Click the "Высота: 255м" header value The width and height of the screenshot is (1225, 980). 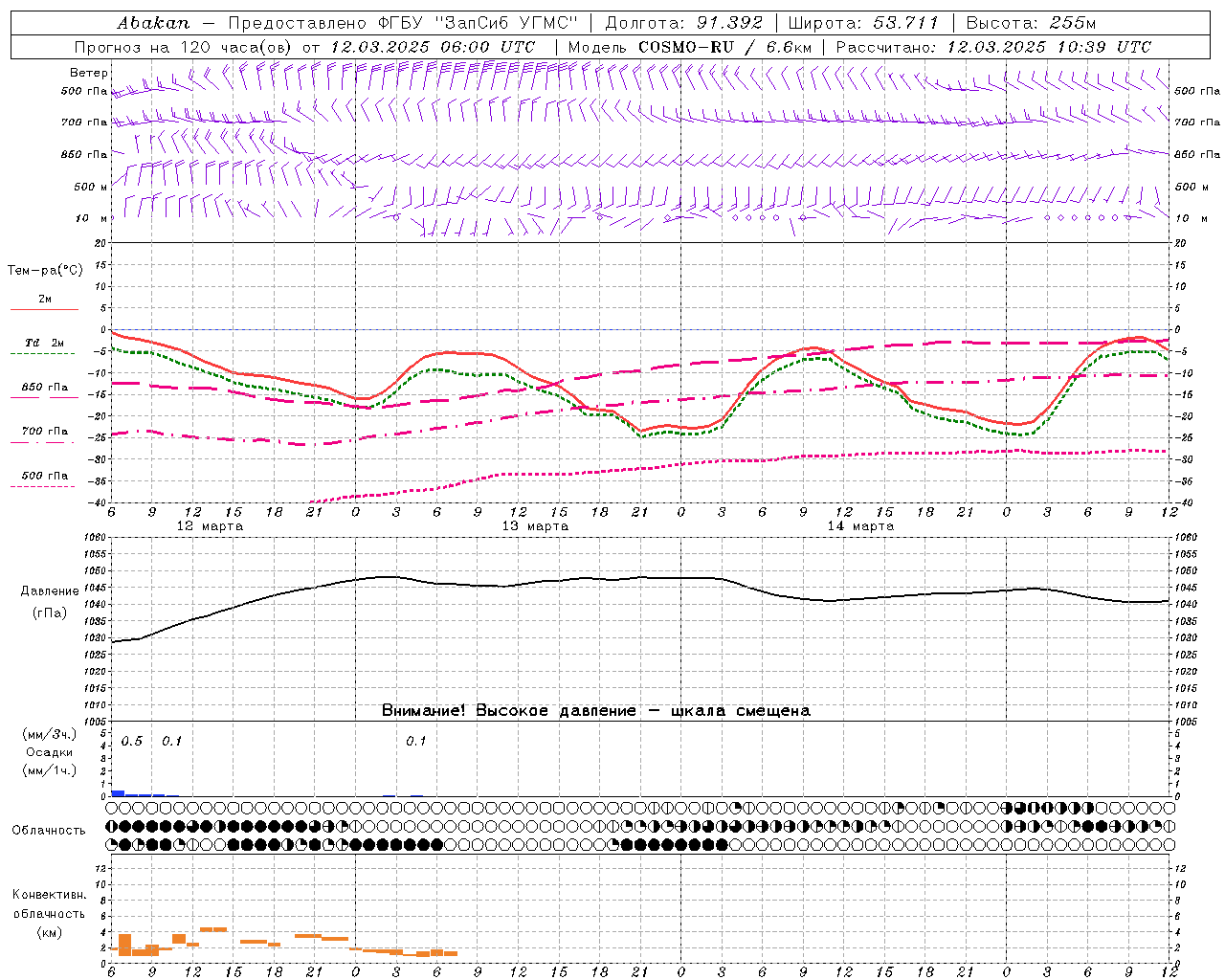coord(1031,22)
